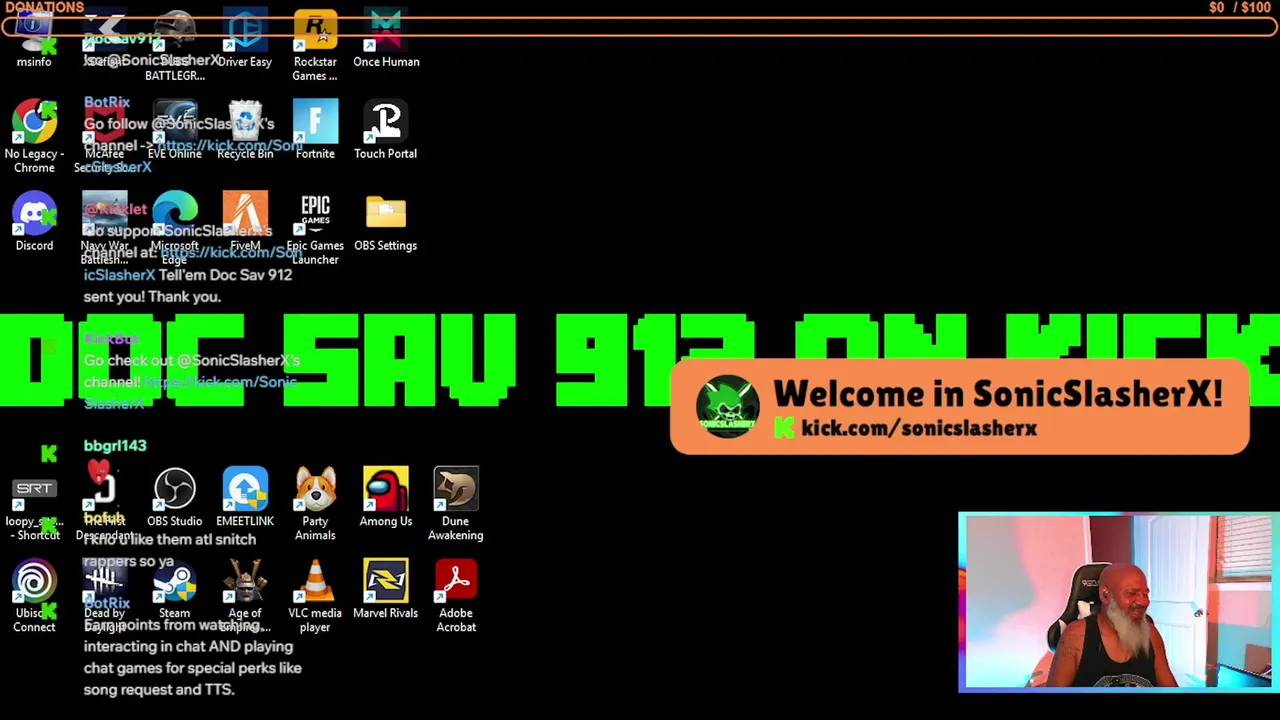The height and width of the screenshot is (720, 1280).
Task: Select the Rockstar Games Launcher icon
Action: click(315, 45)
